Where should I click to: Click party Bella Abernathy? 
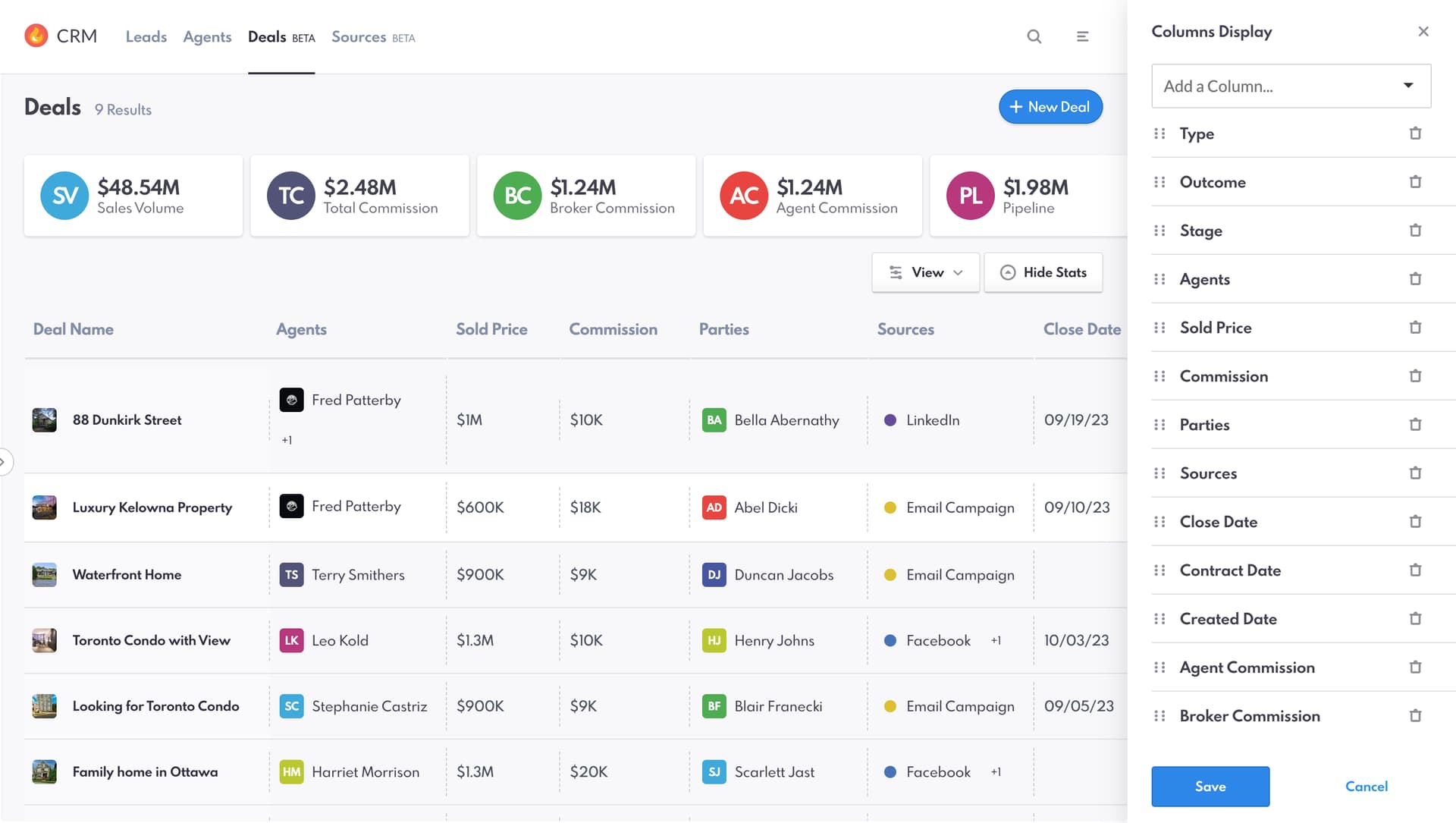tap(786, 420)
